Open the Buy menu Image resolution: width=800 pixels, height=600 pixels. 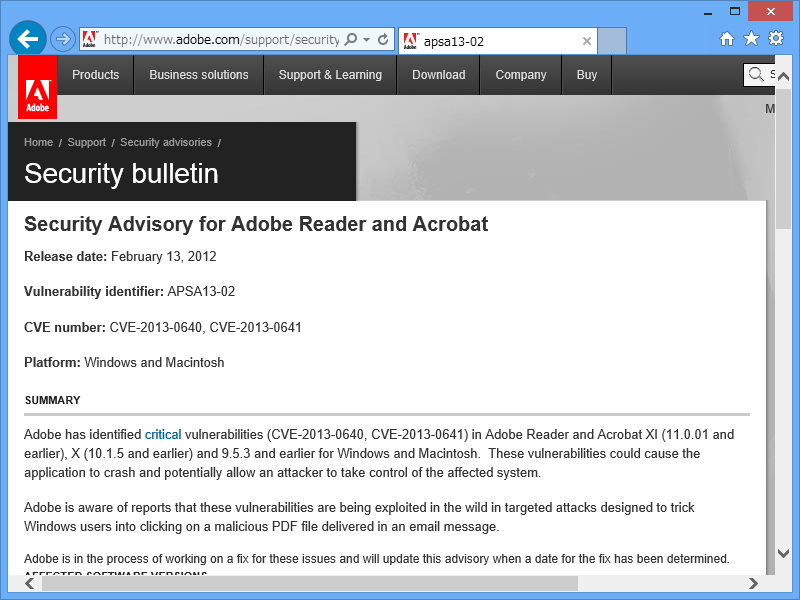pyautogui.click(x=587, y=75)
